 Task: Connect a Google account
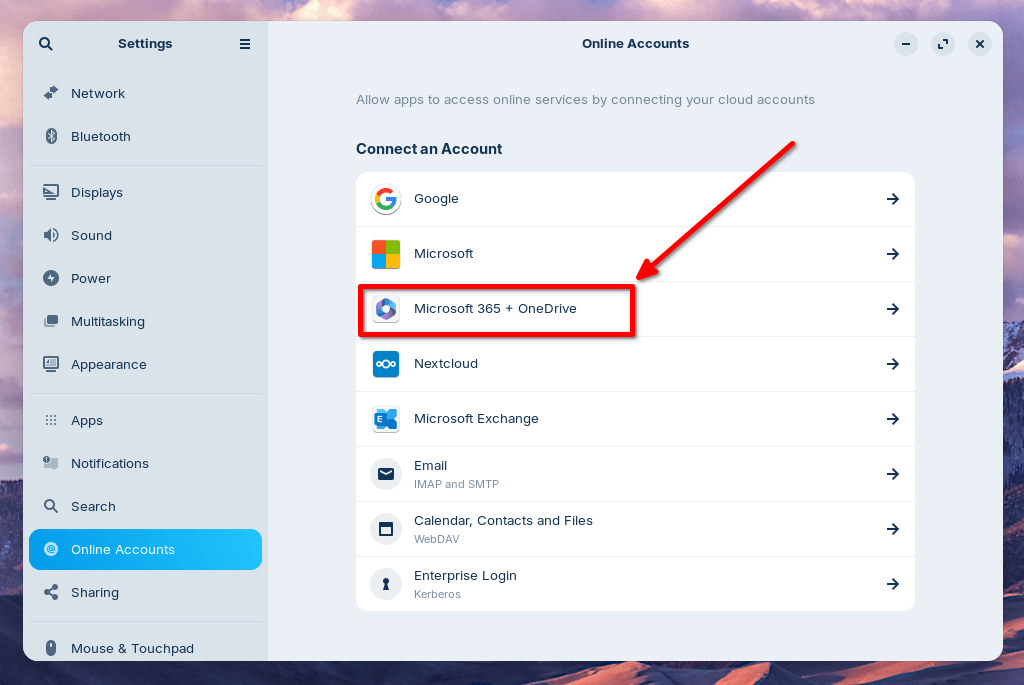click(x=635, y=199)
